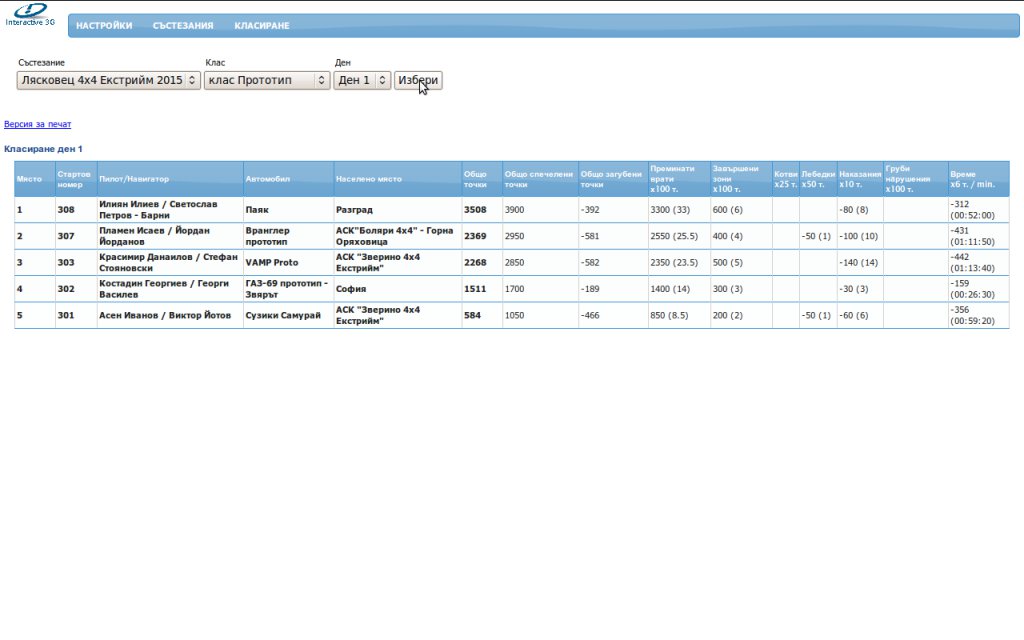The width and height of the screenshot is (1024, 640).
Task: Click the VAMP Proto automobile cell
Action: click(x=272, y=262)
